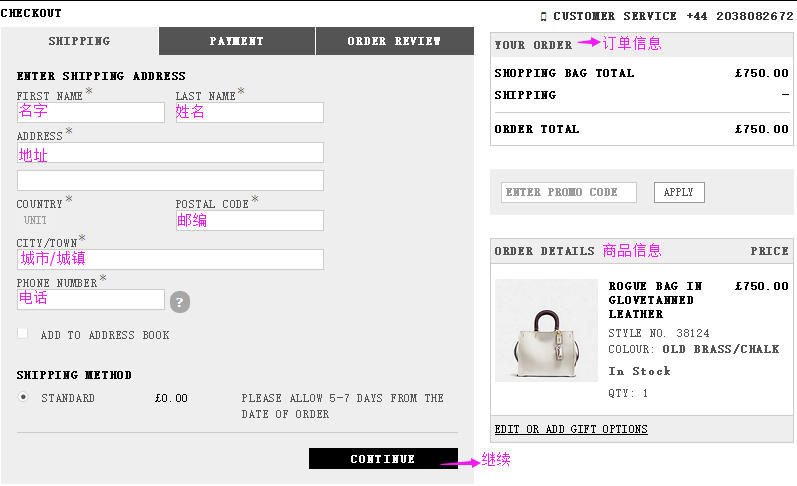Click the Rogue Bag product thumbnail
This screenshot has height=486, width=797.
tap(546, 330)
